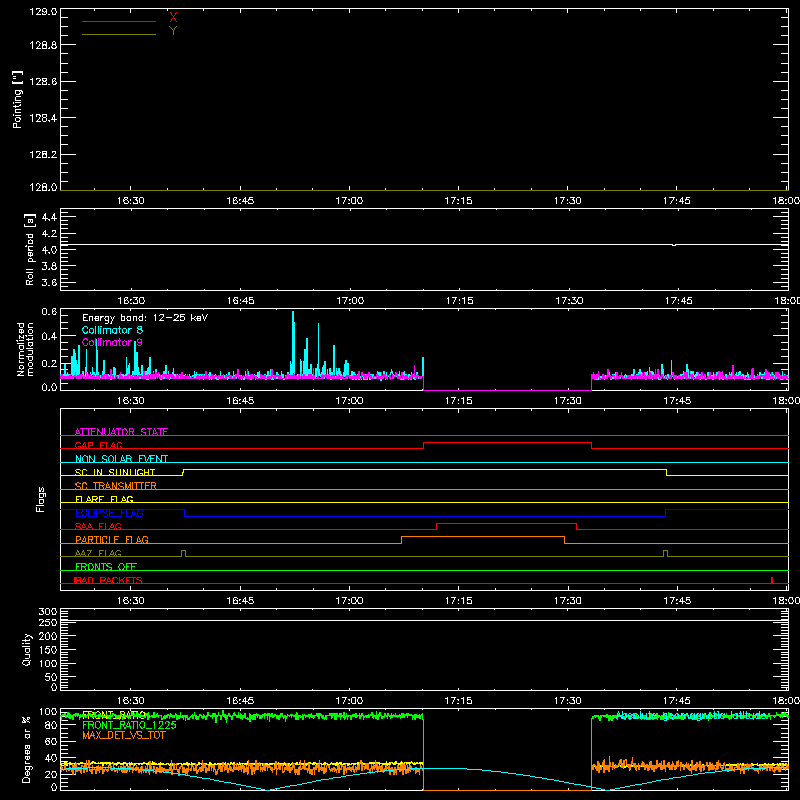800x800 pixels.
Task: Select the ECLIPSE_FLAG label
Action: click(109, 513)
